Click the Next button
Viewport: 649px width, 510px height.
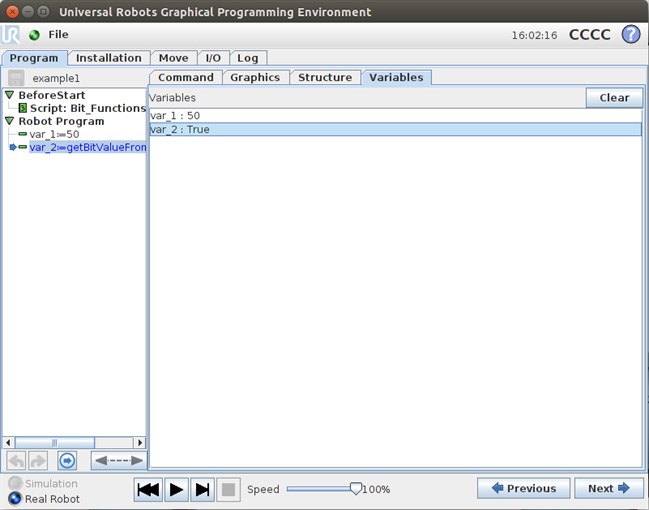coord(608,488)
